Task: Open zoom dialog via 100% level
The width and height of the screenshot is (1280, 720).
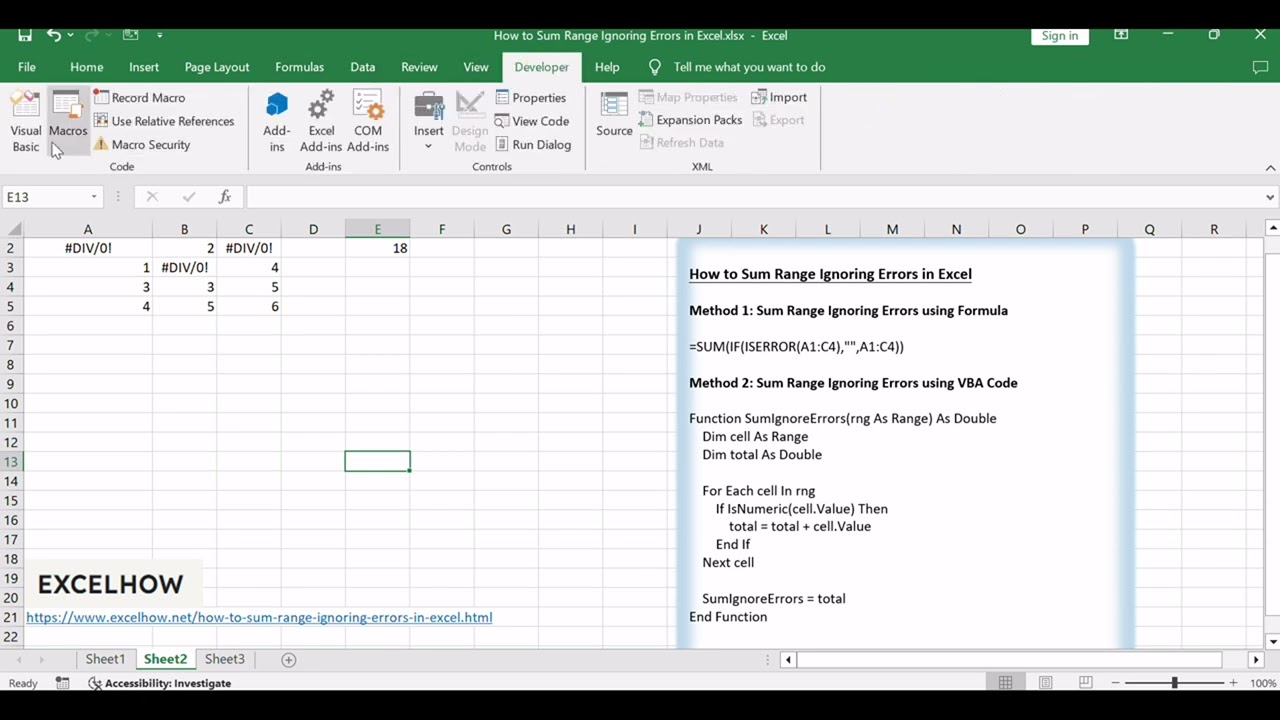Action: coord(1263,683)
